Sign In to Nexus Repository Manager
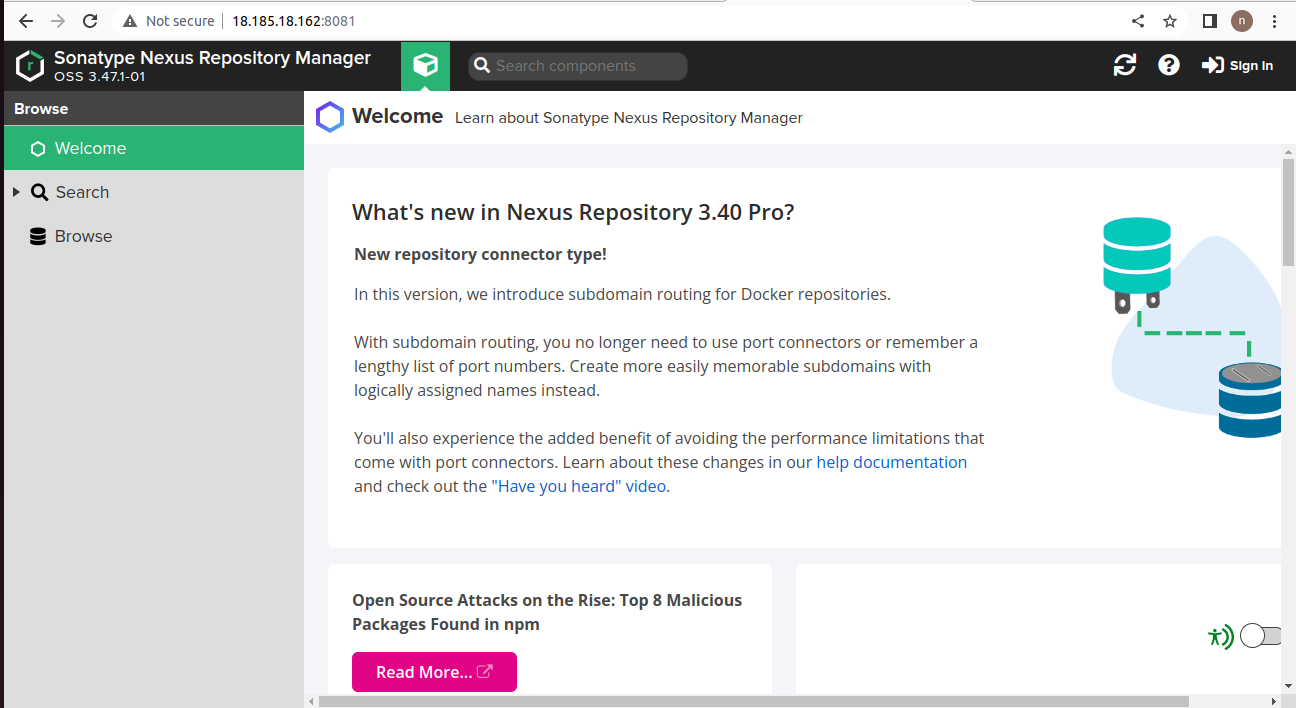Image resolution: width=1296 pixels, height=708 pixels. coord(1238,65)
